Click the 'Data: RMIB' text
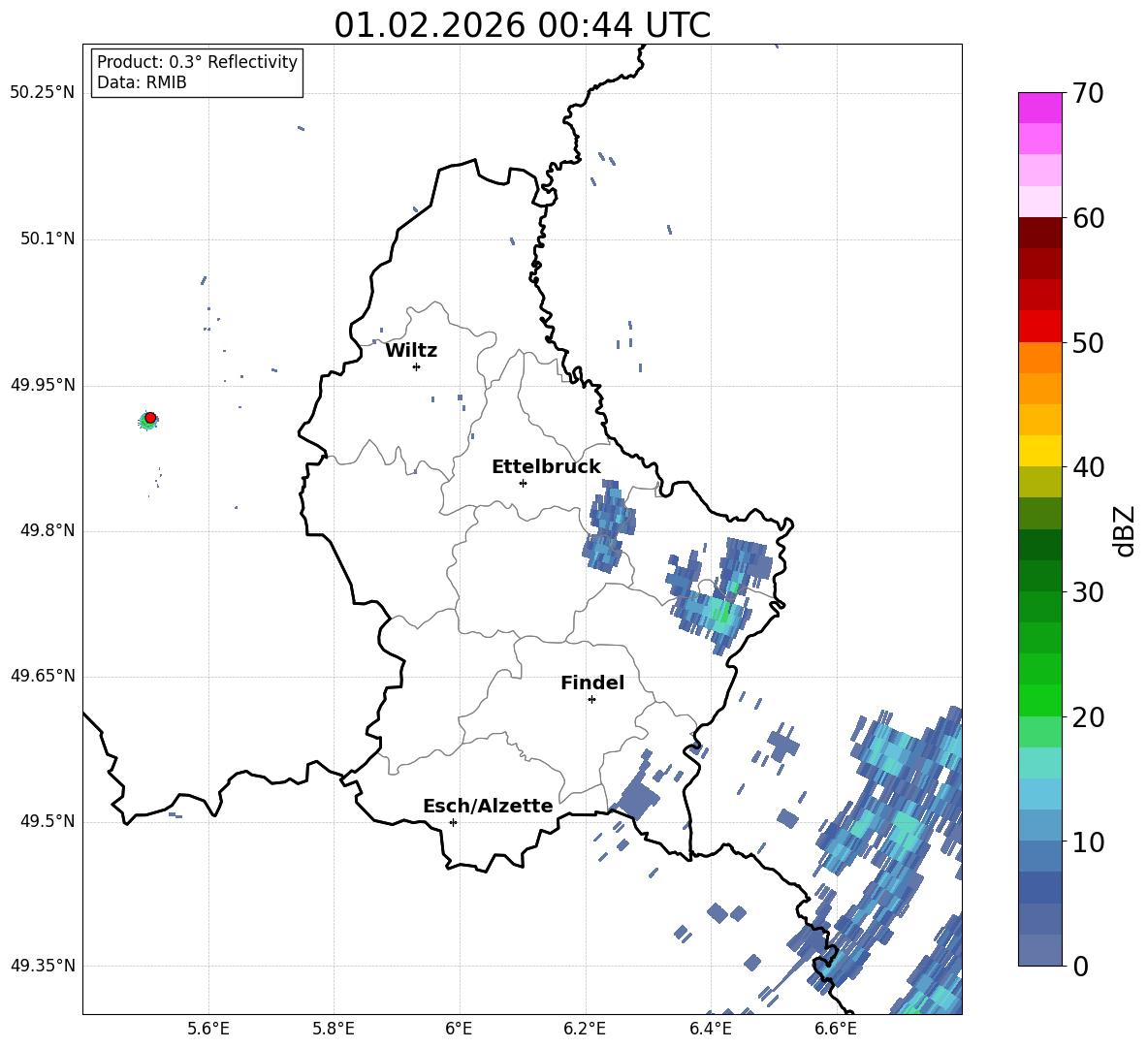The width and height of the screenshot is (1148, 1048). [142, 82]
